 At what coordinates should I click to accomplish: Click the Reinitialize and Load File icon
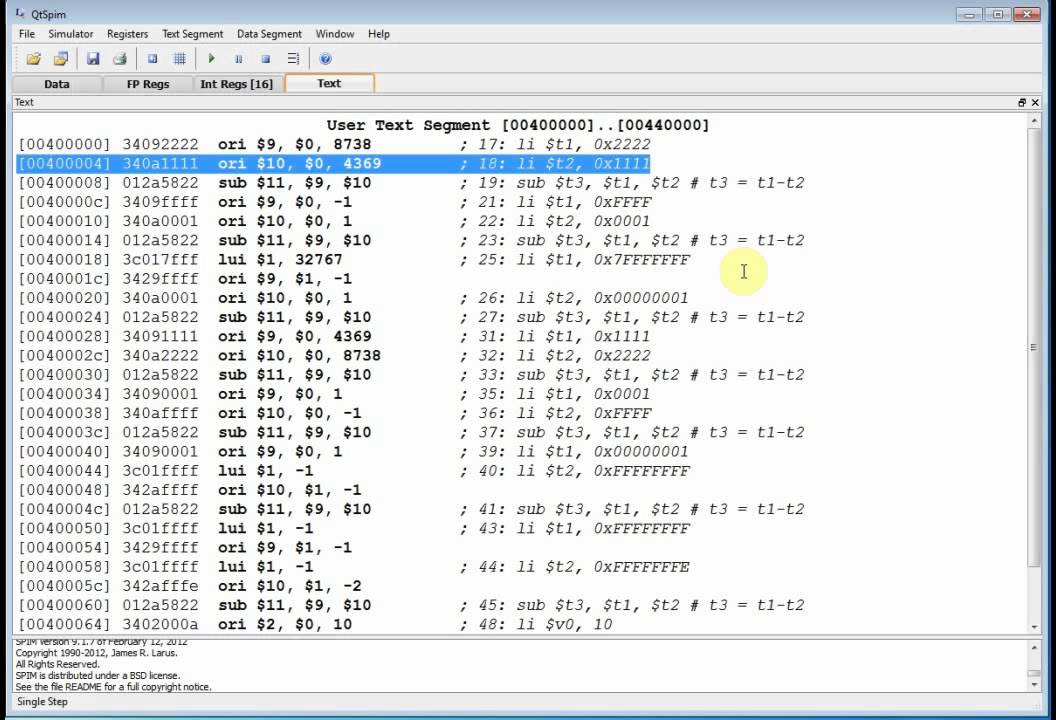61,59
